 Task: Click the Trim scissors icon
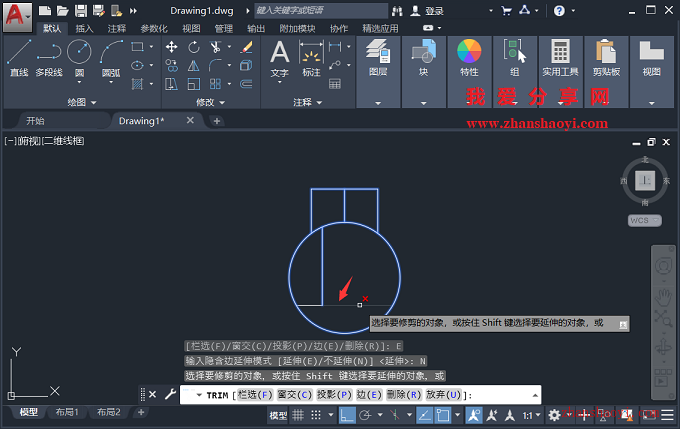coord(215,47)
